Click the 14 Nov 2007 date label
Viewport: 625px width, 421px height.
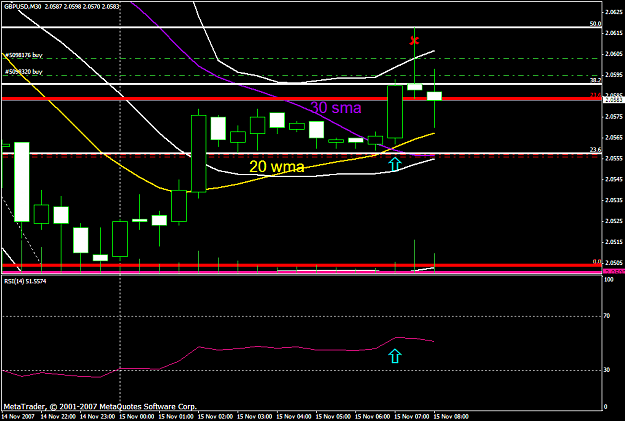18,417
